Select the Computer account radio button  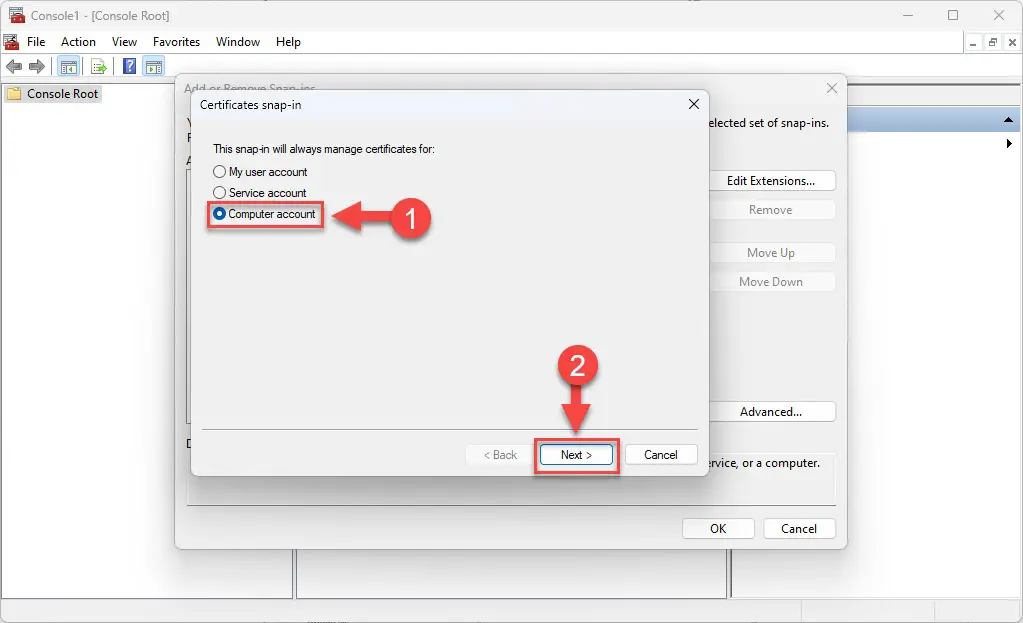pyautogui.click(x=220, y=214)
